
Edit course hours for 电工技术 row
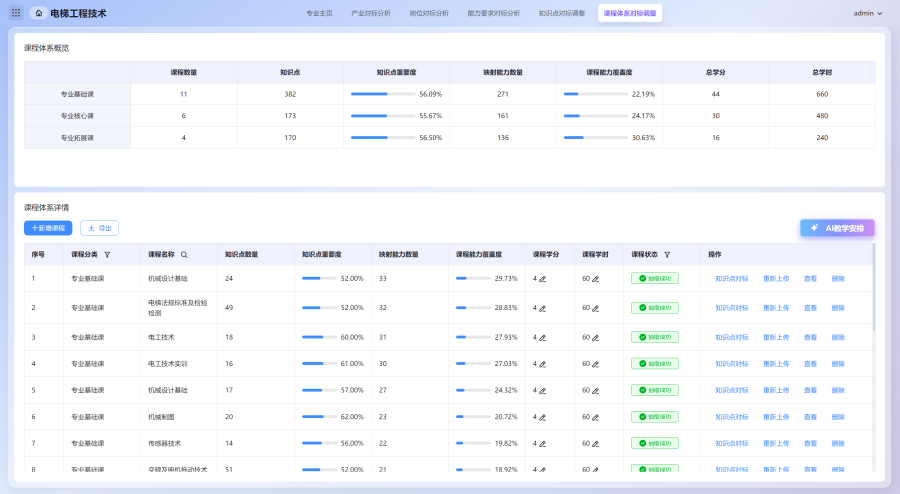pyautogui.click(x=593, y=338)
